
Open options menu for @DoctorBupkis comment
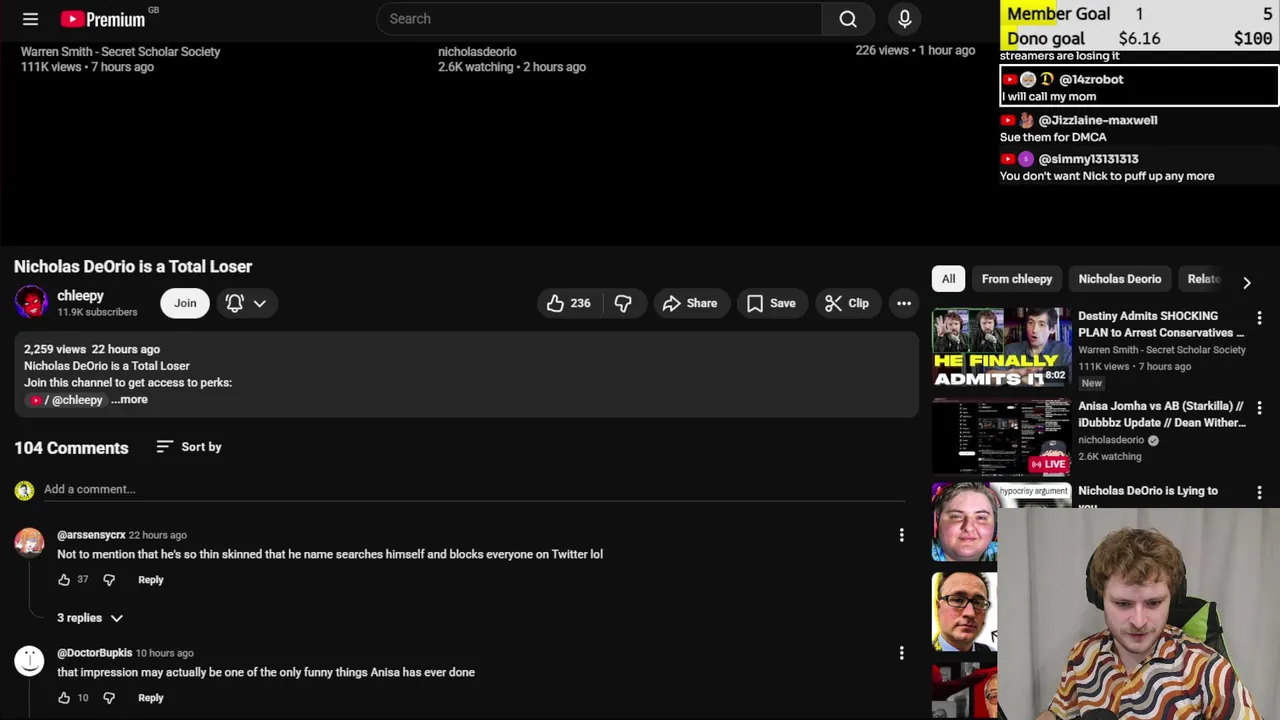point(901,654)
